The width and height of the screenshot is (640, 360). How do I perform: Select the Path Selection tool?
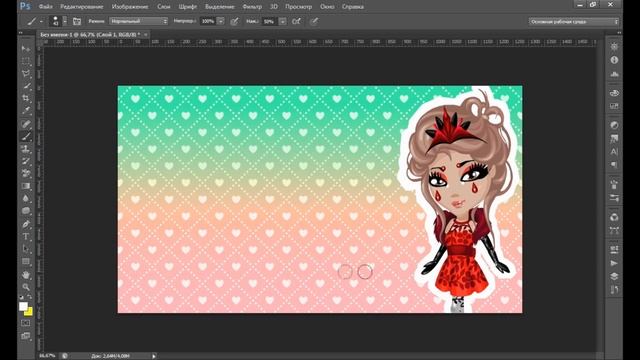[26, 249]
